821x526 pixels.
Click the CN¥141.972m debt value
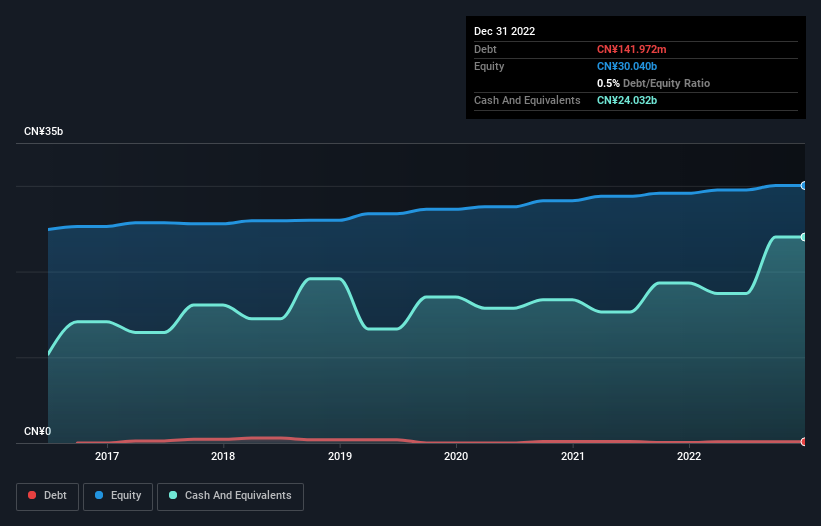[631, 49]
